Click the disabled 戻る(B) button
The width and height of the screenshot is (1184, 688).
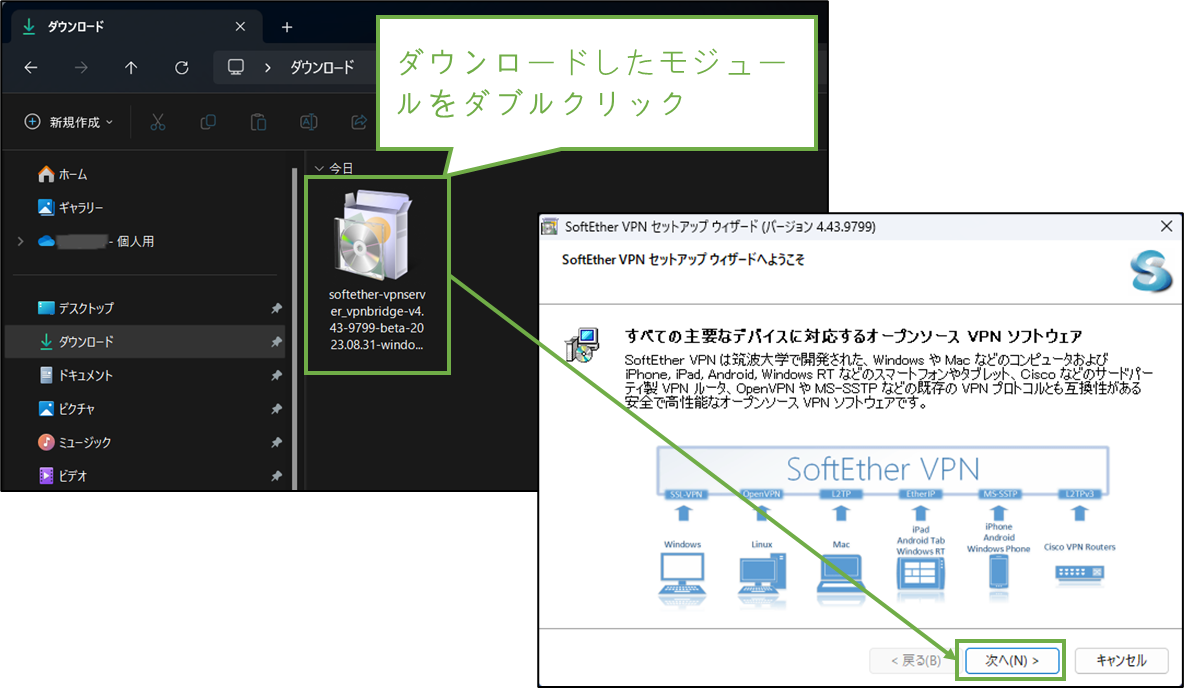pyautogui.click(x=915, y=660)
